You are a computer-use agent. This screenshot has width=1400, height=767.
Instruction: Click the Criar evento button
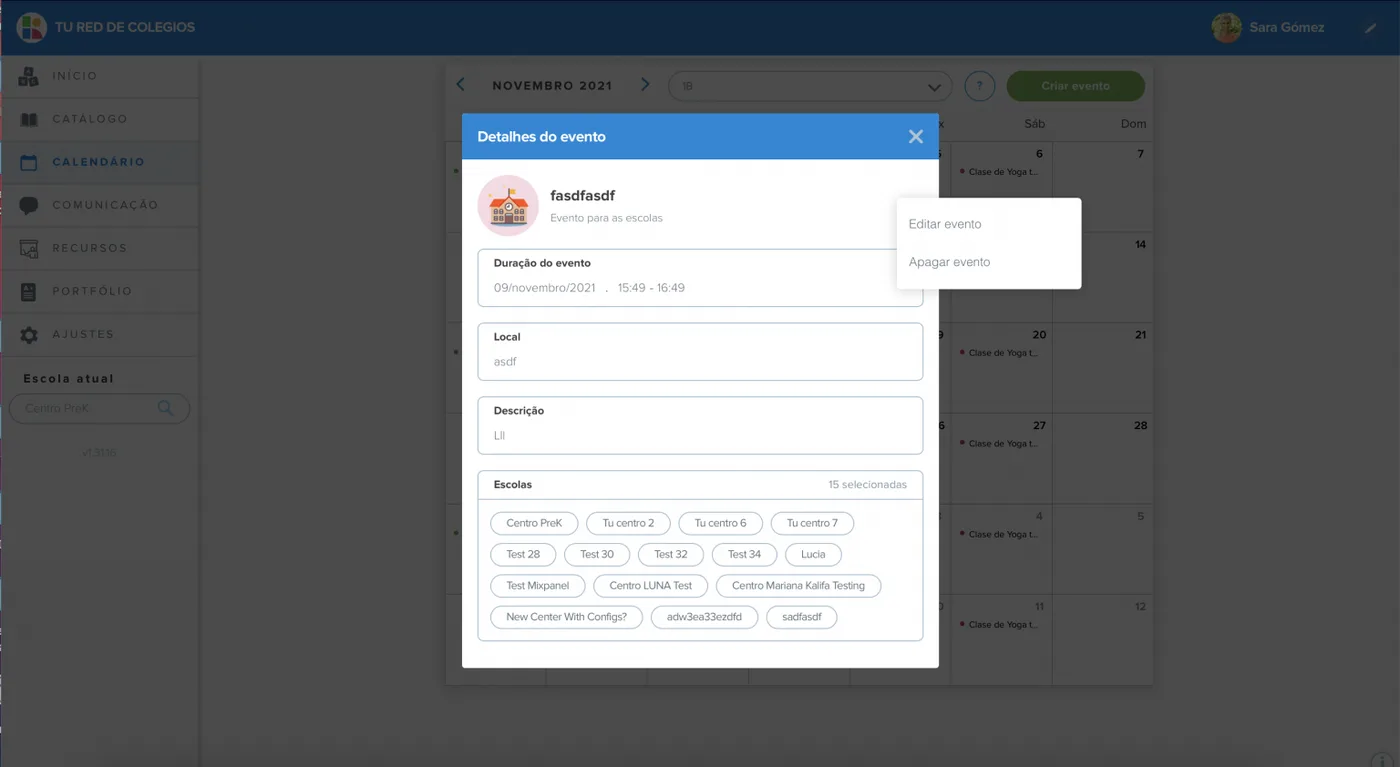1075,86
